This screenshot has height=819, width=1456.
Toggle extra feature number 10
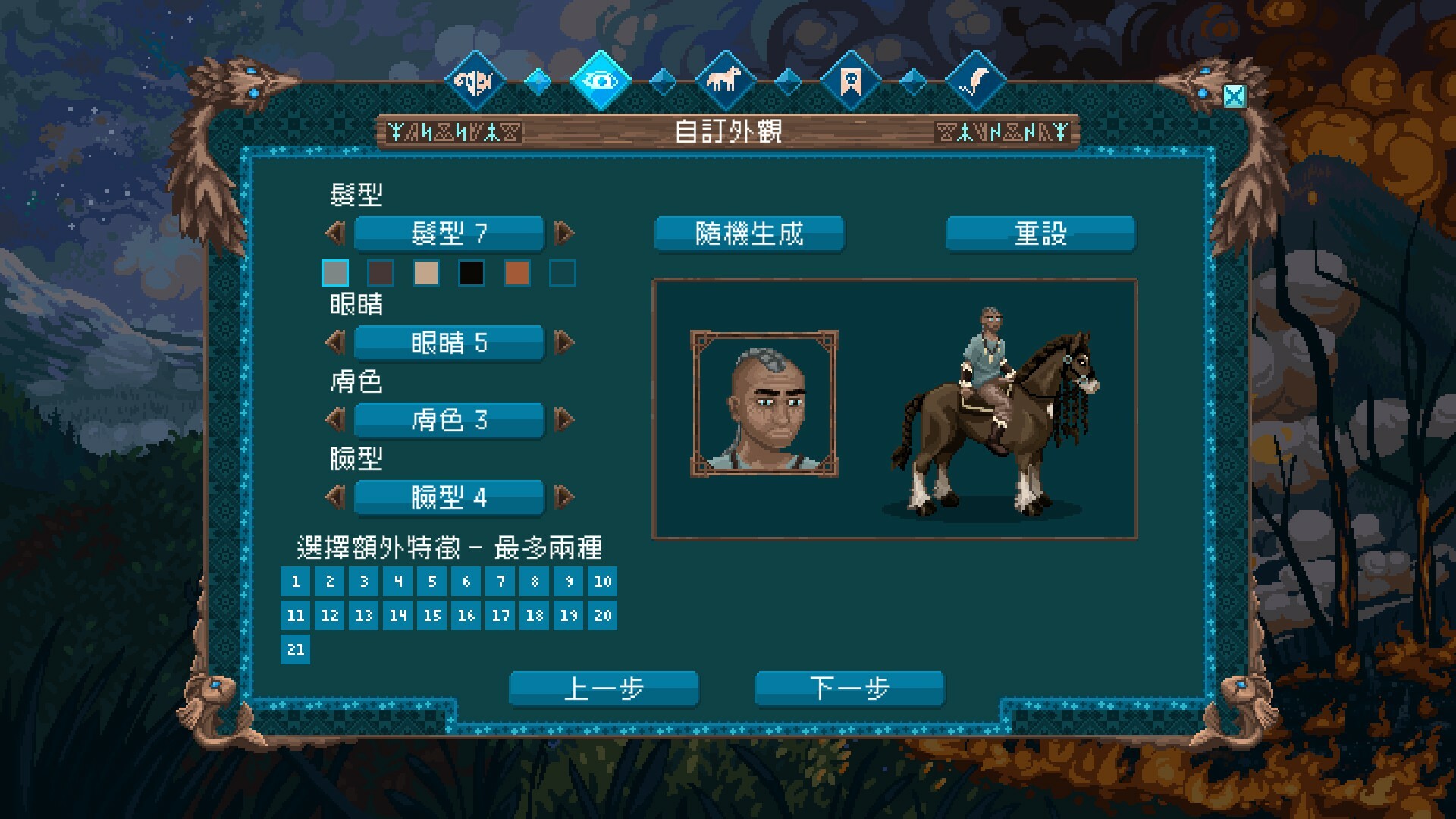coord(602,582)
